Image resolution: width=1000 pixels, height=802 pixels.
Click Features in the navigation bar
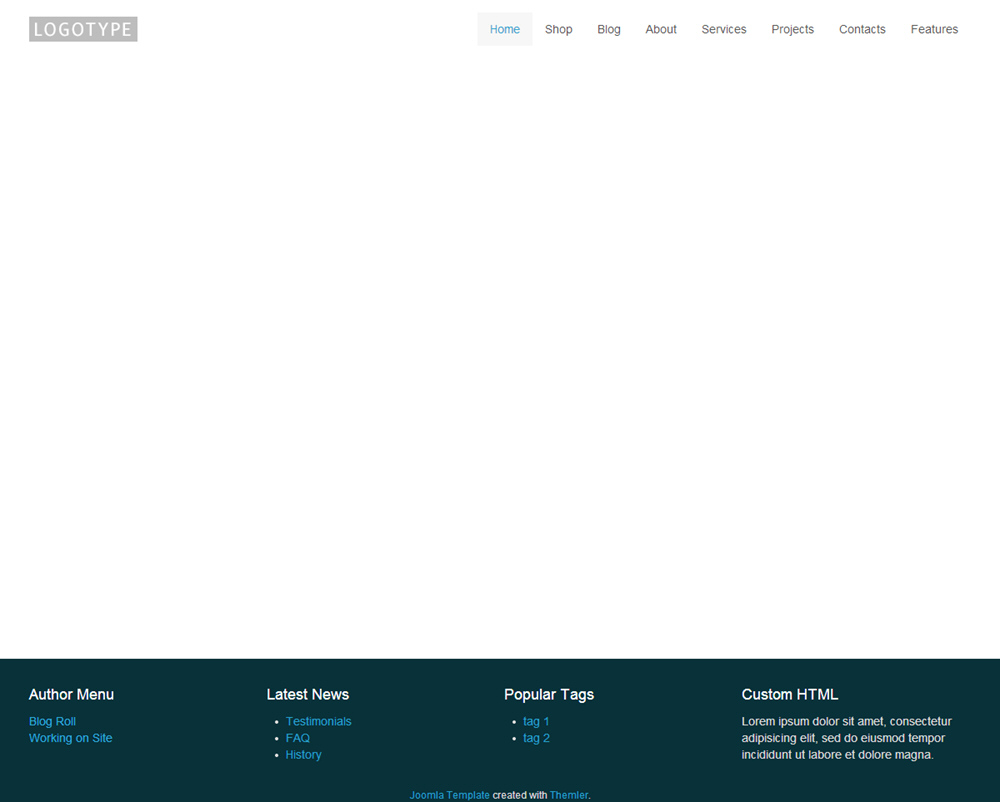[x=934, y=29]
